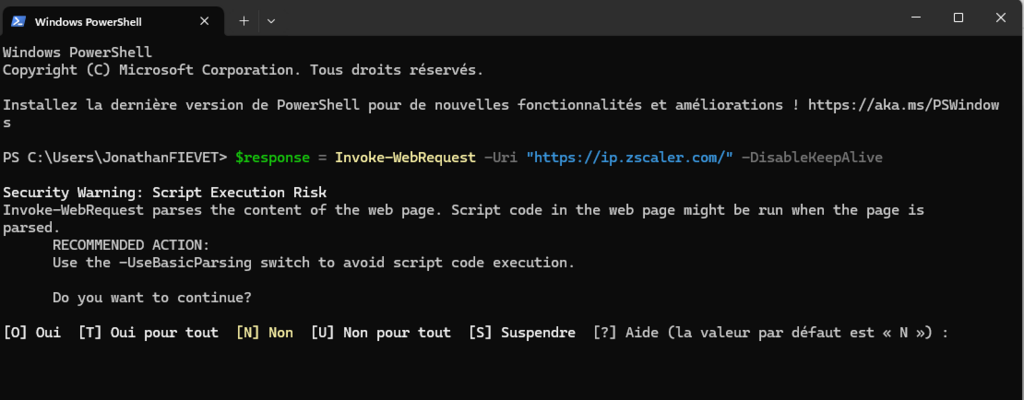The width and height of the screenshot is (1024, 400).
Task: Click the [O] Oui option
Action: click(32, 332)
